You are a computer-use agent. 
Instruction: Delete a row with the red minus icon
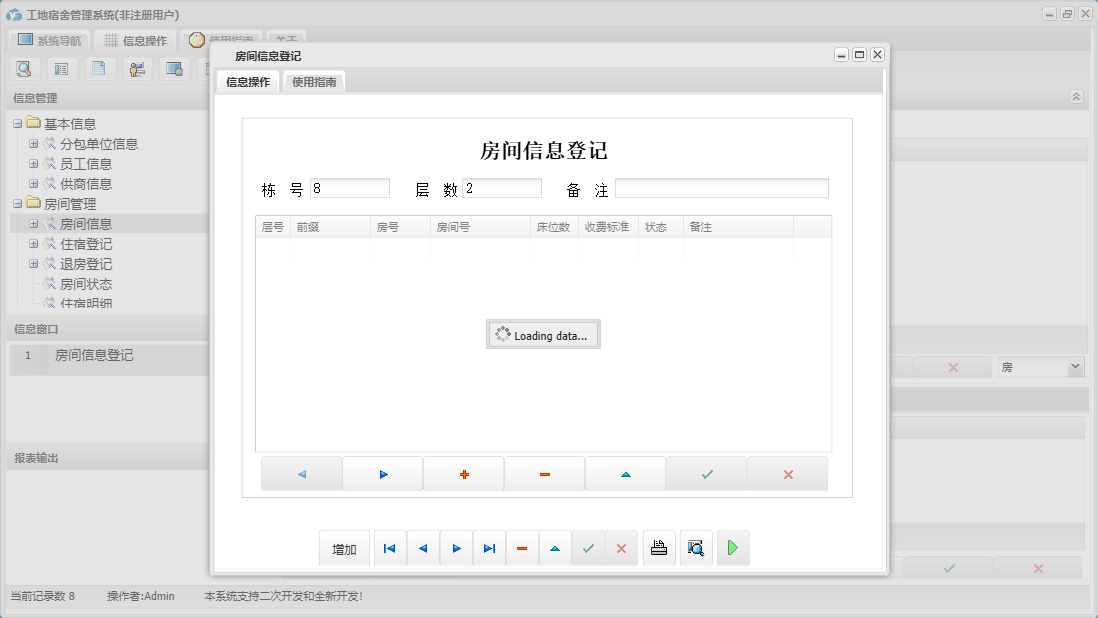545,472
